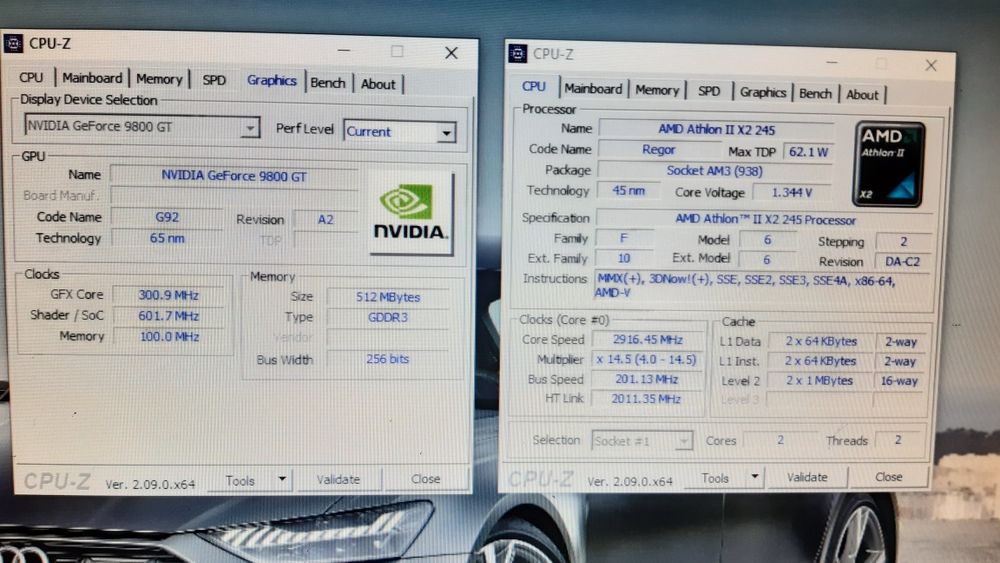Expand the Socket #1 selection dropdown
The width and height of the screenshot is (1000, 563).
click(683, 441)
